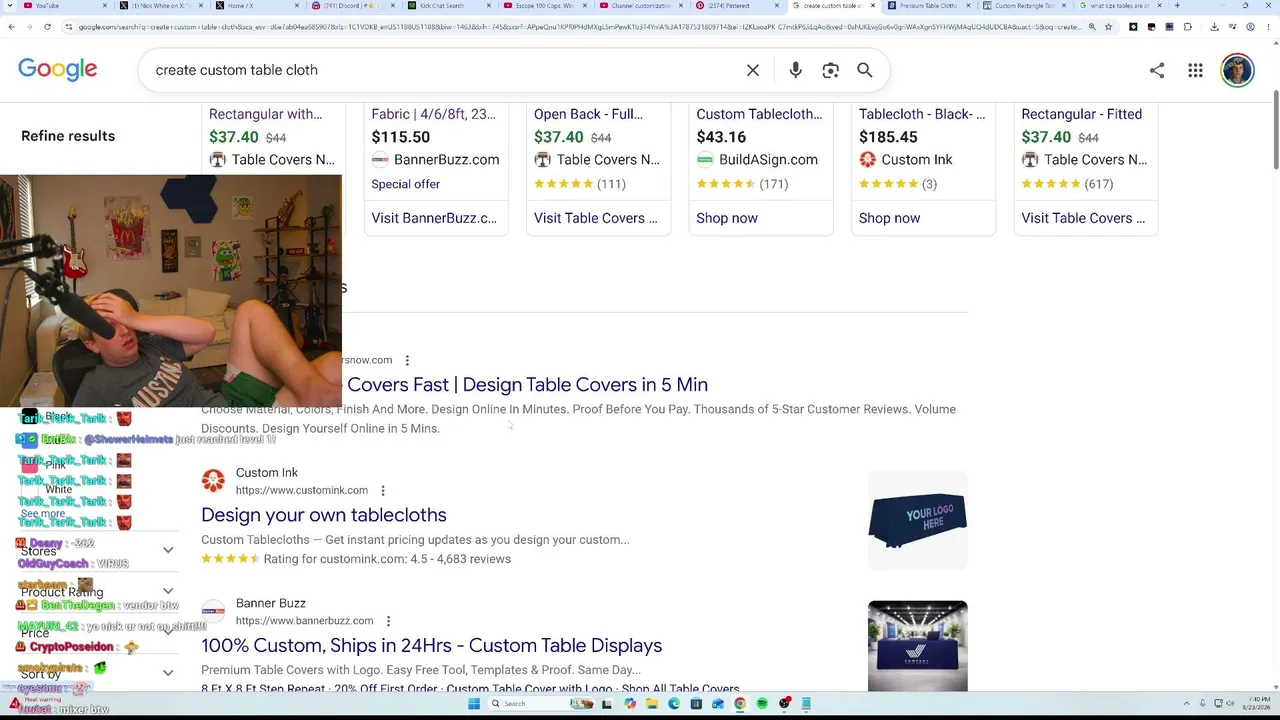Expand the Sort by filter

coord(98,673)
